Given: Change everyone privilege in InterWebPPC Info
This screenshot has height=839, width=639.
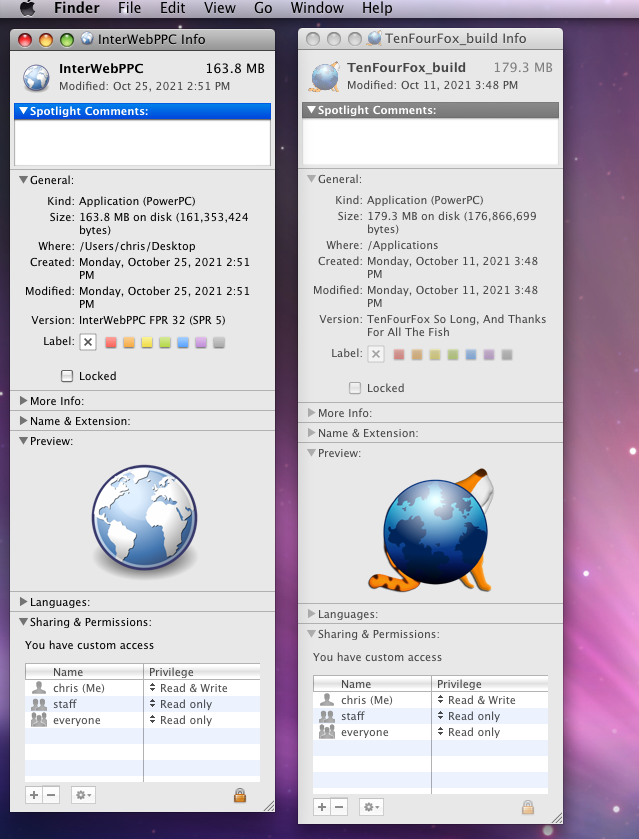Looking at the screenshot, I should (181, 720).
